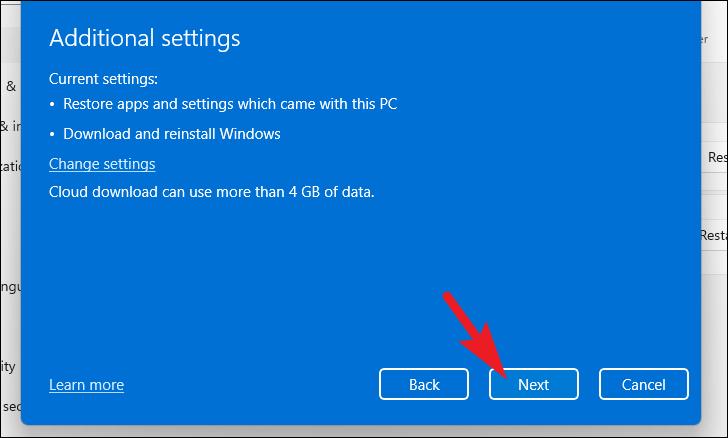Select the Restore apps and settings bullet text
This screenshot has height=438, width=728.
tap(230, 104)
